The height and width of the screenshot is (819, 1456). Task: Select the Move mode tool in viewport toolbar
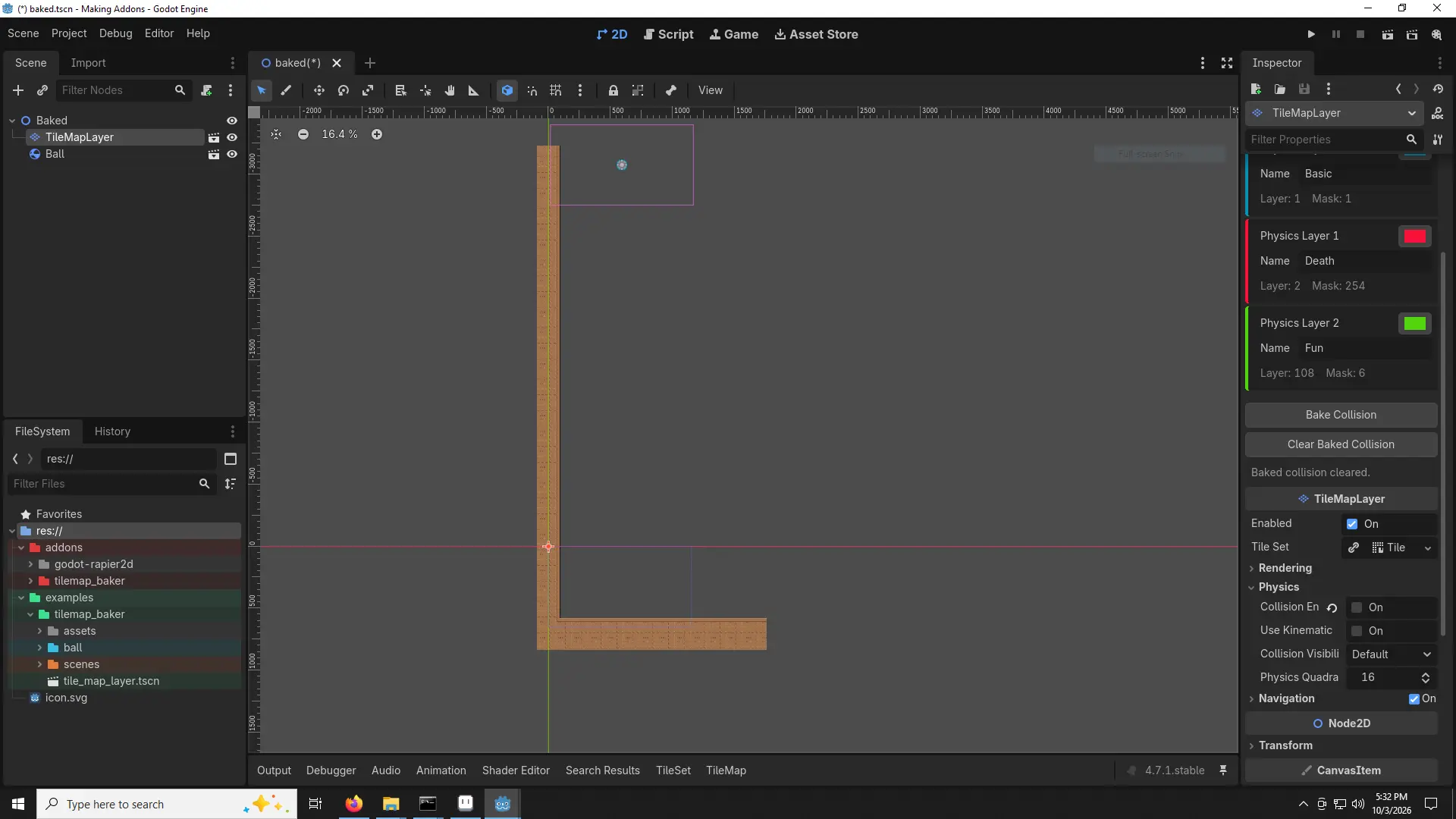pyautogui.click(x=319, y=90)
